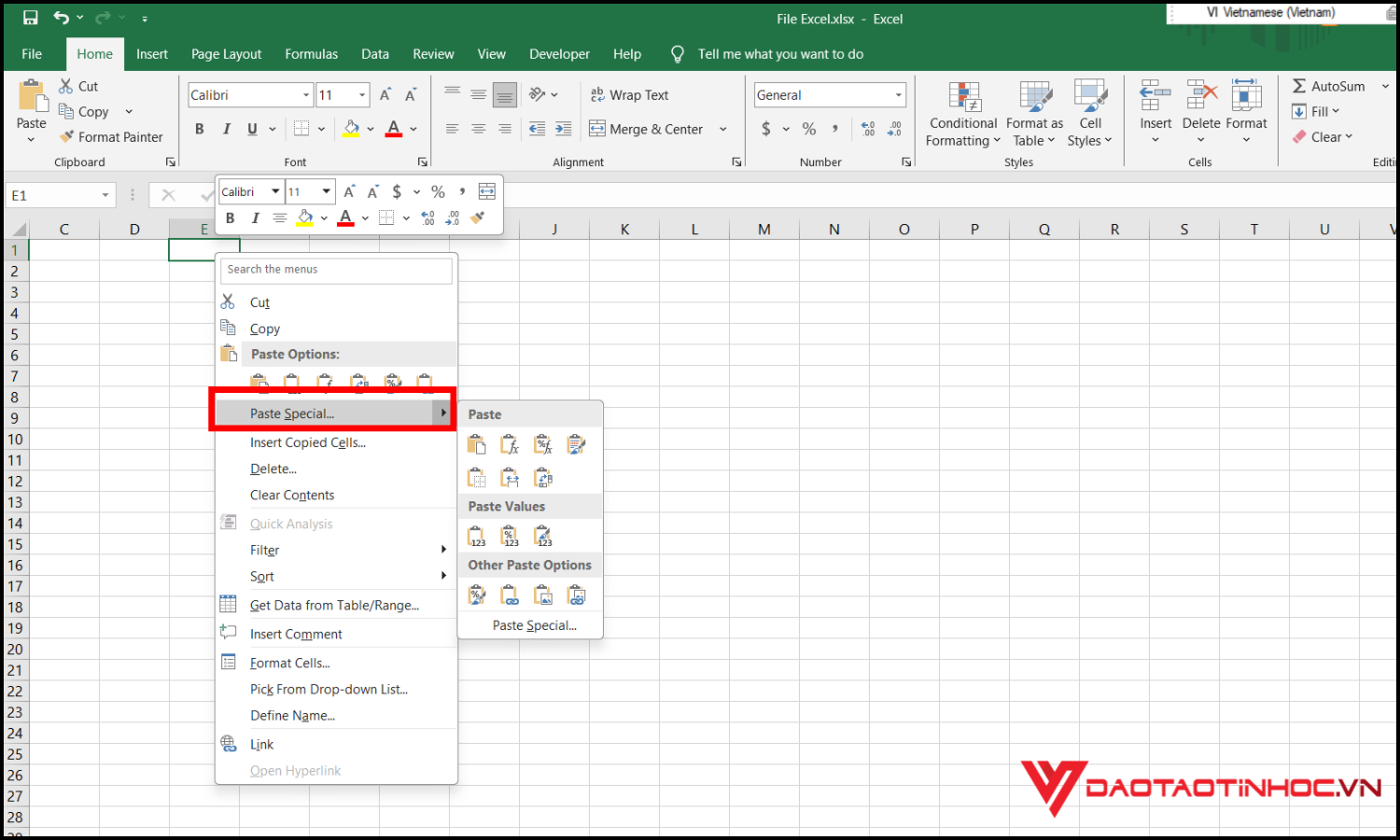Open the ribbon font name dropdown
Screen dimensions: 1400x840
click(305, 95)
